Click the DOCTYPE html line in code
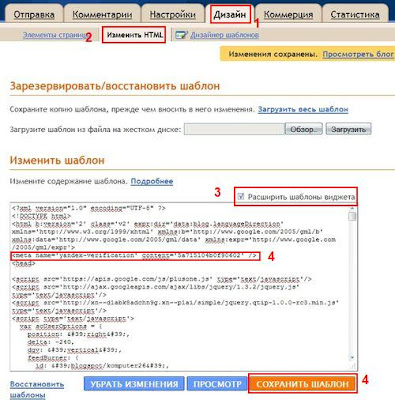395x400 pixels. [x=41, y=216]
